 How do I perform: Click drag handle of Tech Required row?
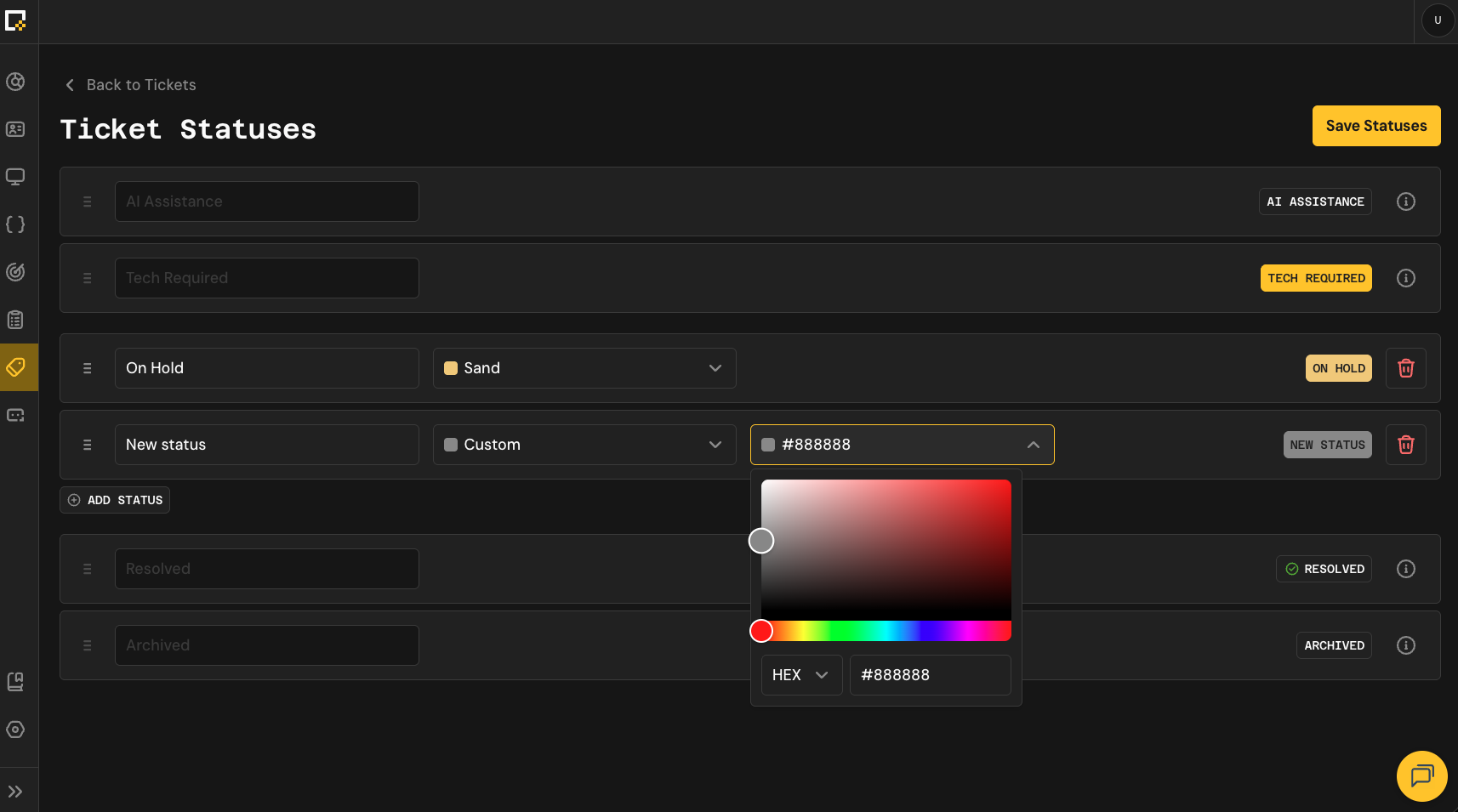tap(87, 278)
